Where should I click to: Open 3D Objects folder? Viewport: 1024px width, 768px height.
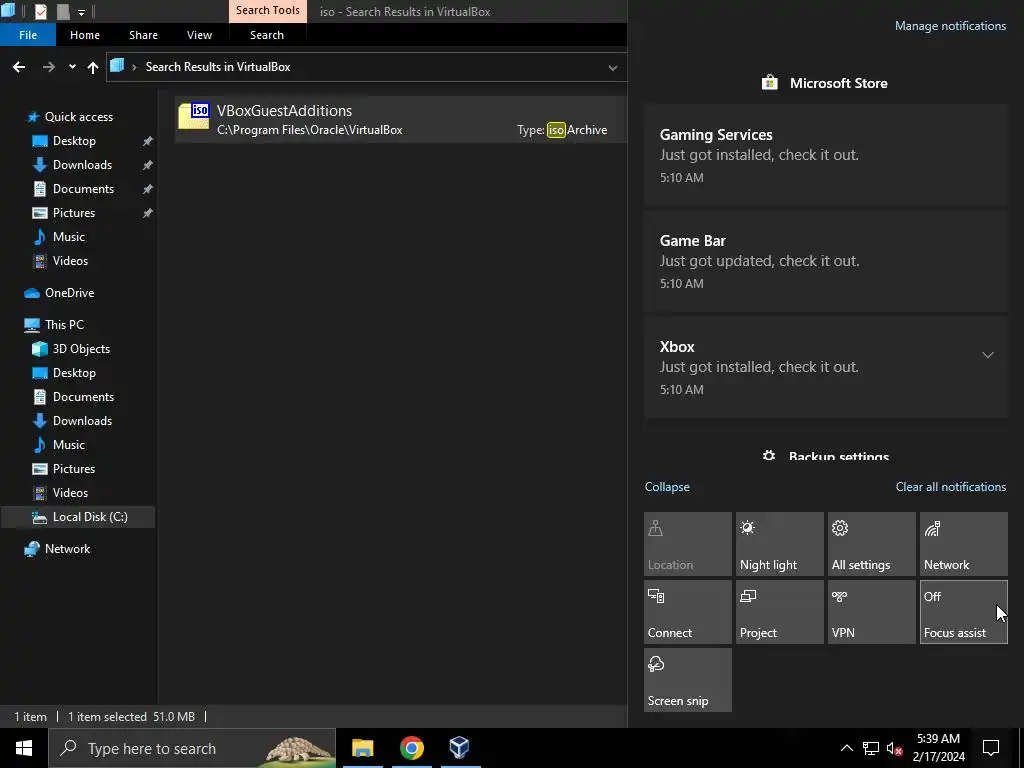(x=81, y=349)
